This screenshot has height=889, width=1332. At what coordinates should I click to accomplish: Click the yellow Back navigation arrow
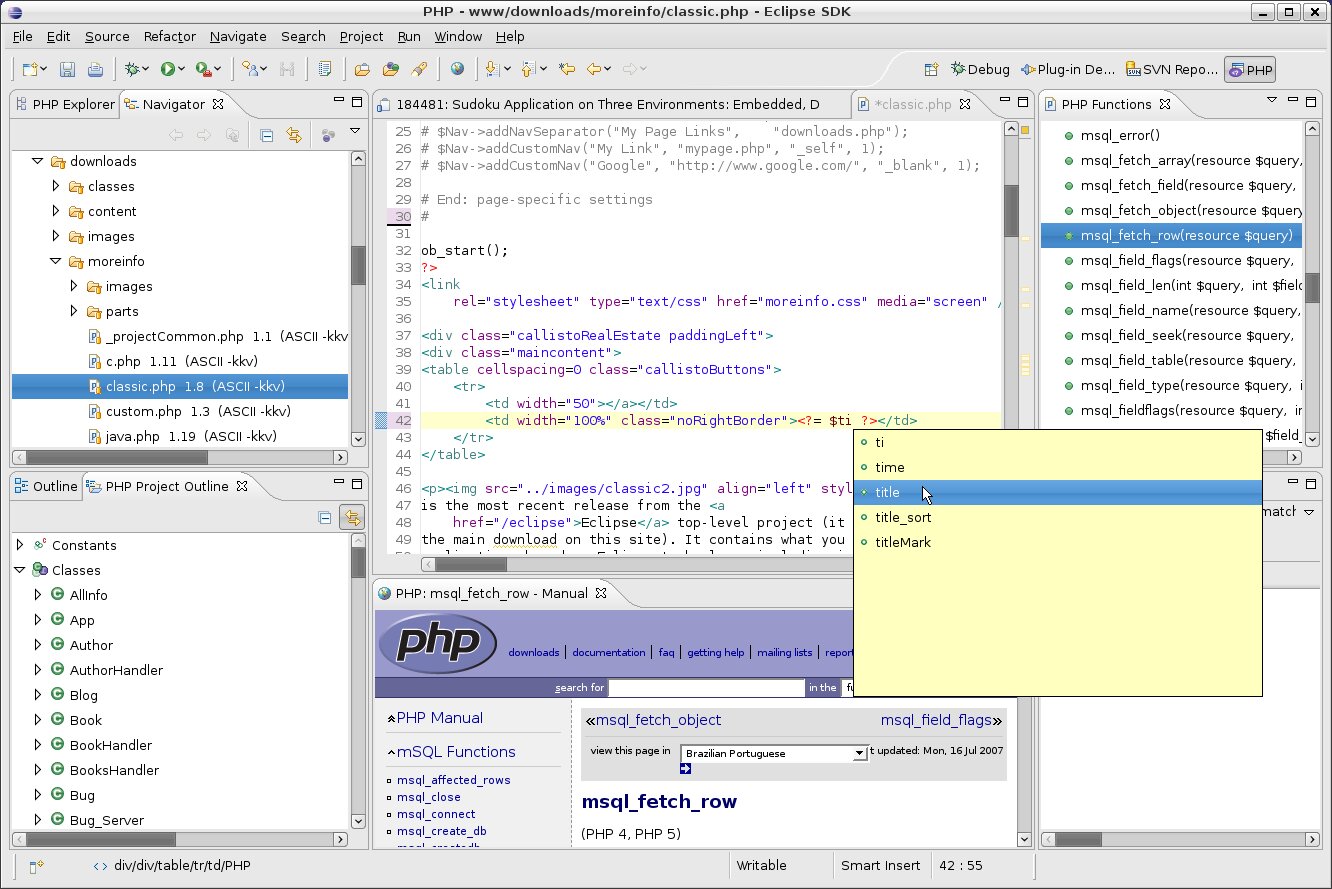pos(594,69)
